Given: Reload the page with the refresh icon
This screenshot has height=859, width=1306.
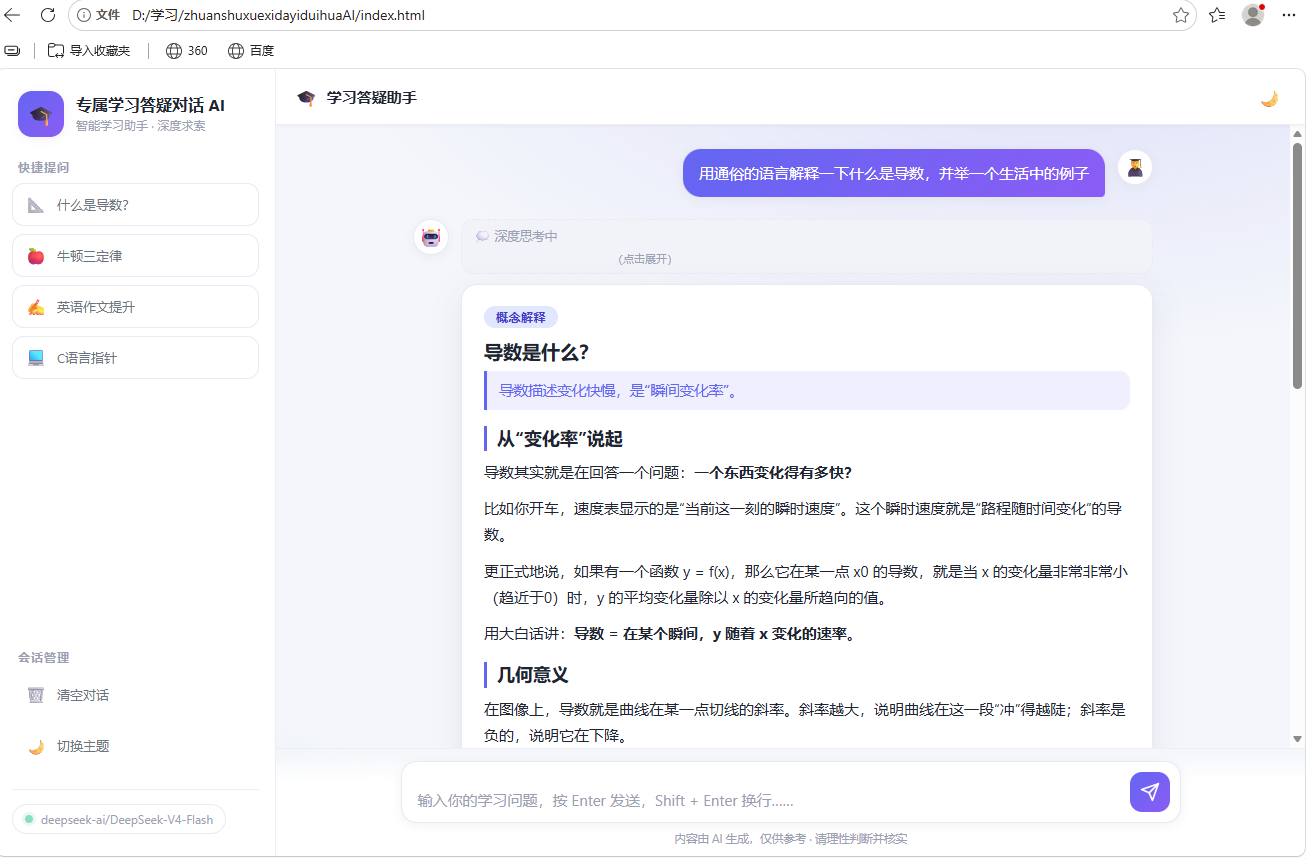Looking at the screenshot, I should [47, 15].
